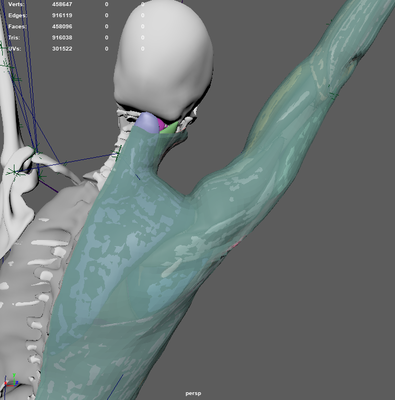Image resolution: width=395 pixels, height=400 pixels.
Task: Select the magenta neck muscle object
Action: [x=161, y=125]
